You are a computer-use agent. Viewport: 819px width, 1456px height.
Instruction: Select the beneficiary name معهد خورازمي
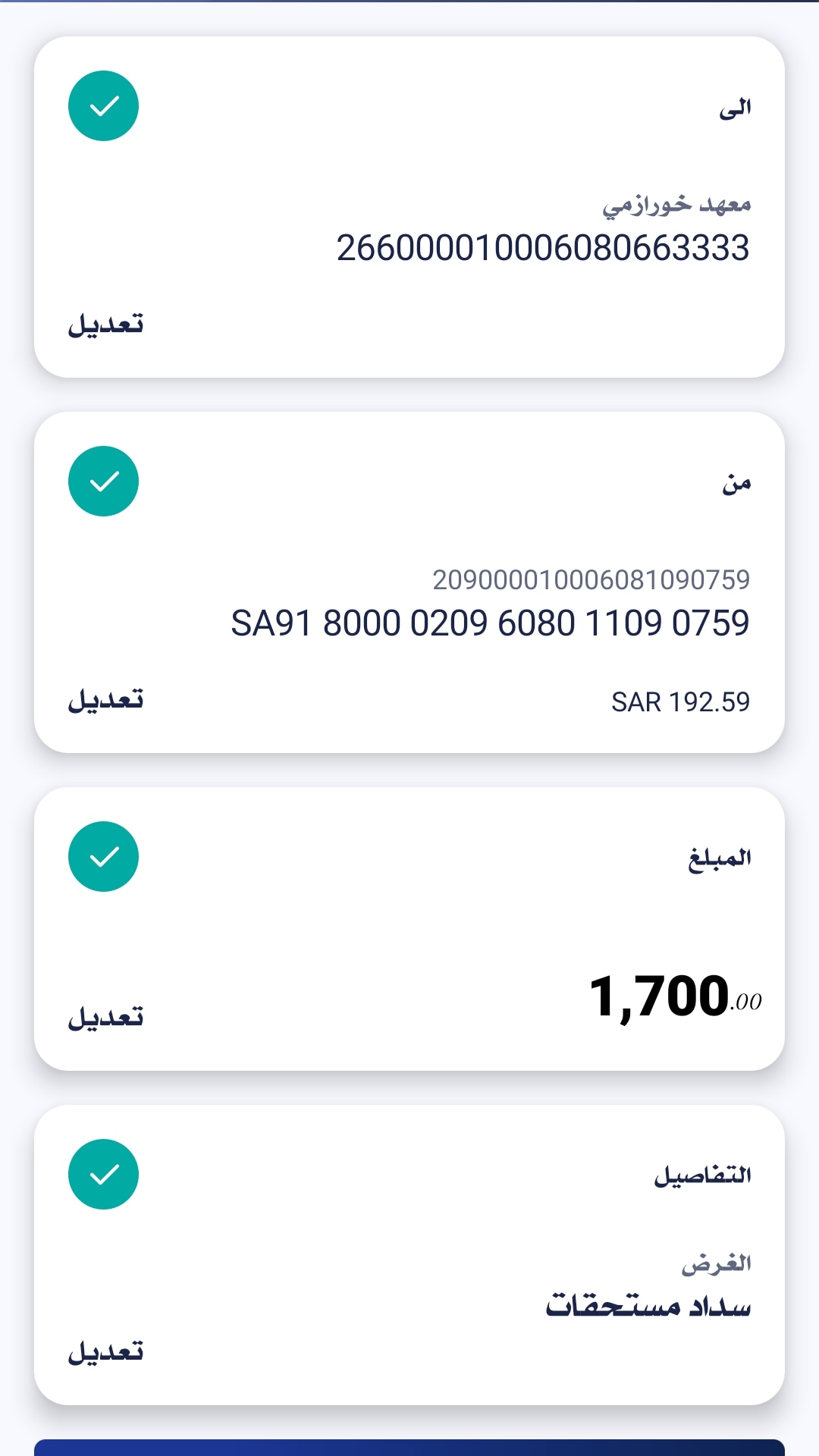[676, 205]
